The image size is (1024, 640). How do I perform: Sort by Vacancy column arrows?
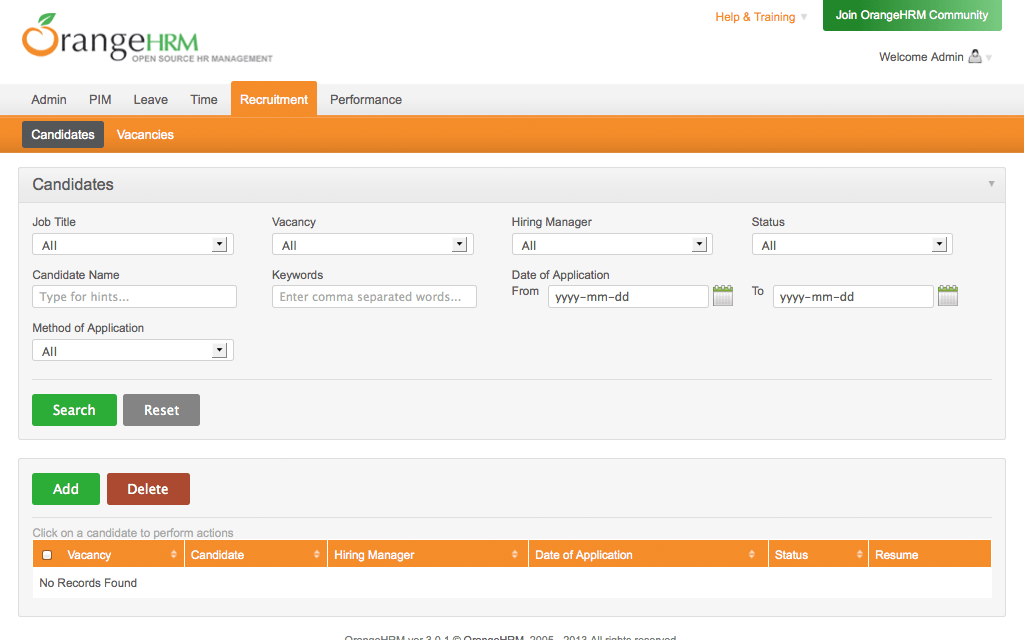[174, 555]
